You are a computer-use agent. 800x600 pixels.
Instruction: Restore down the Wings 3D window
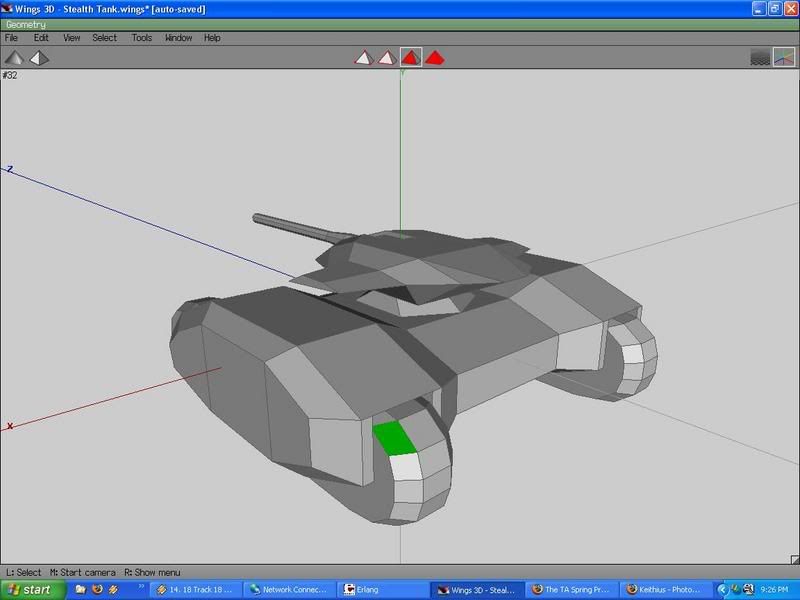click(x=774, y=9)
